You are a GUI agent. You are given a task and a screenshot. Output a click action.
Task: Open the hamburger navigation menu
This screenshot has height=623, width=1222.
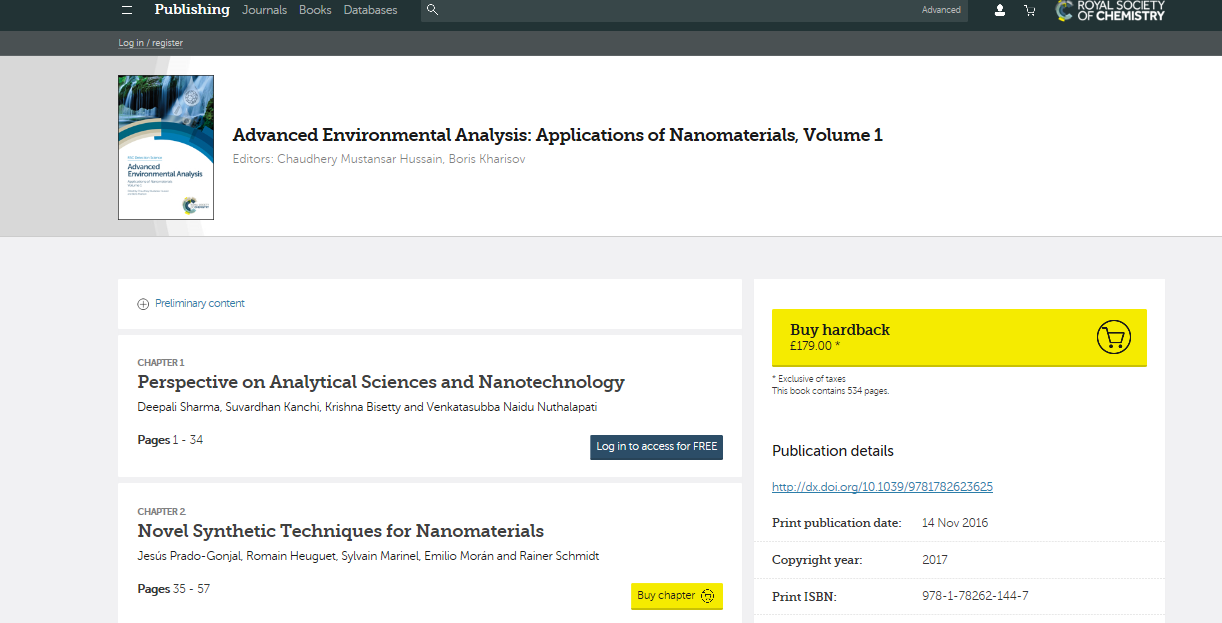[x=126, y=10]
